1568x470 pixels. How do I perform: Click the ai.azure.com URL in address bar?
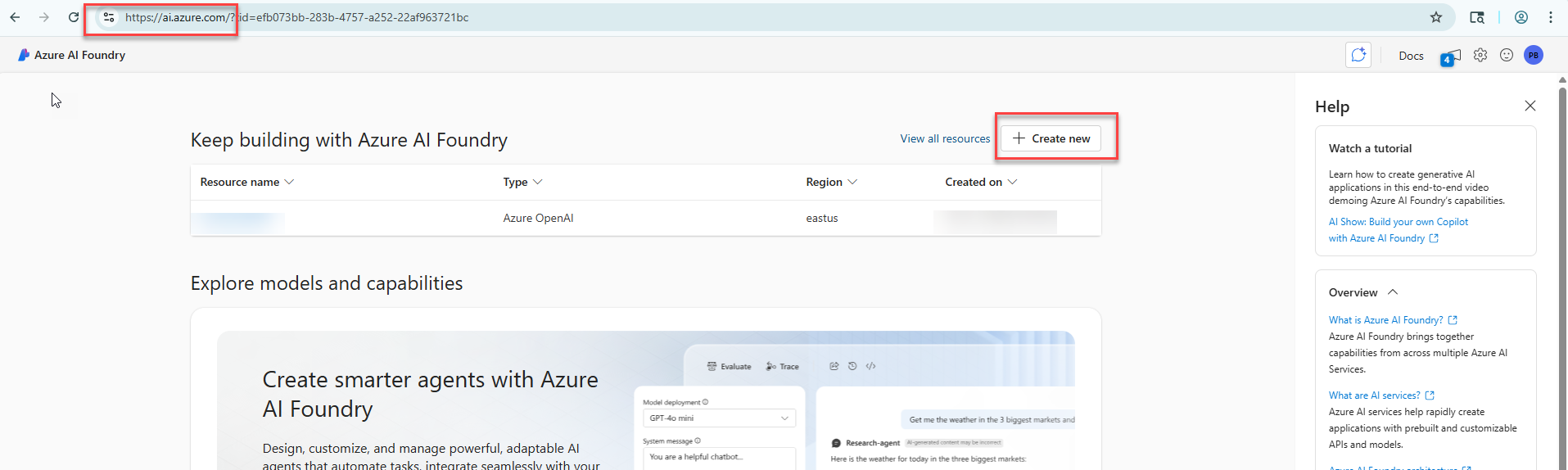click(296, 17)
